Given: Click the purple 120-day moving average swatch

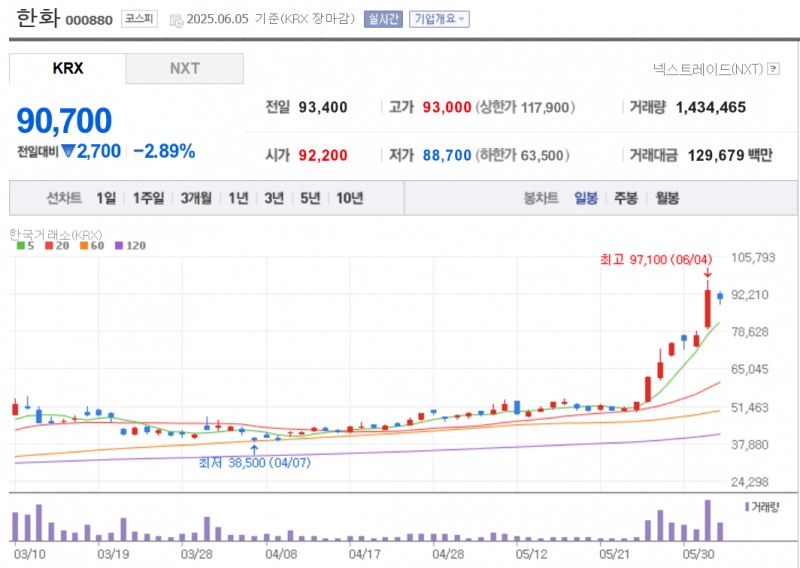Looking at the screenshot, I should click(119, 245).
